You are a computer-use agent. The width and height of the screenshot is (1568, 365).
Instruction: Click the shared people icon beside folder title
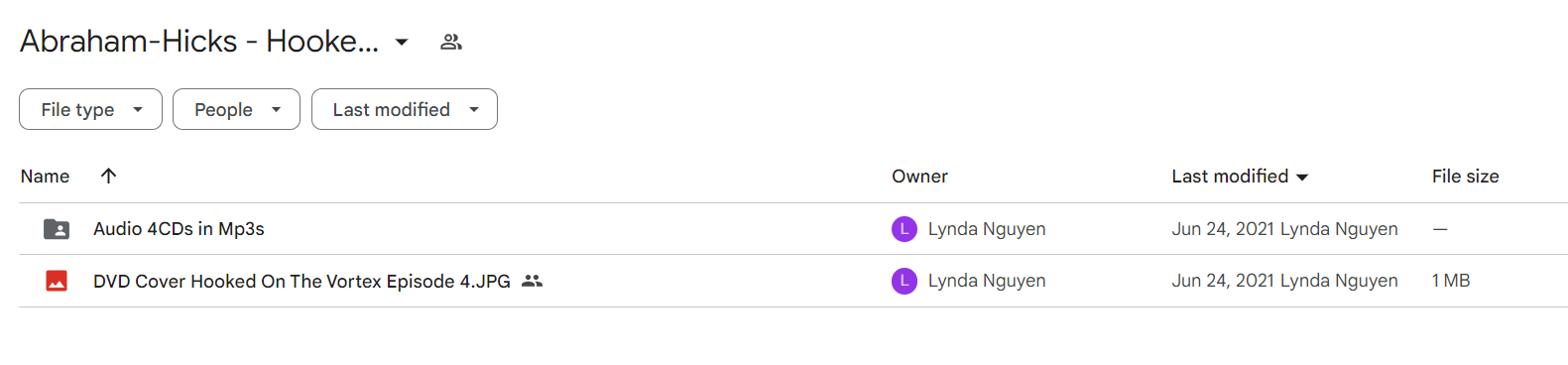click(x=451, y=42)
